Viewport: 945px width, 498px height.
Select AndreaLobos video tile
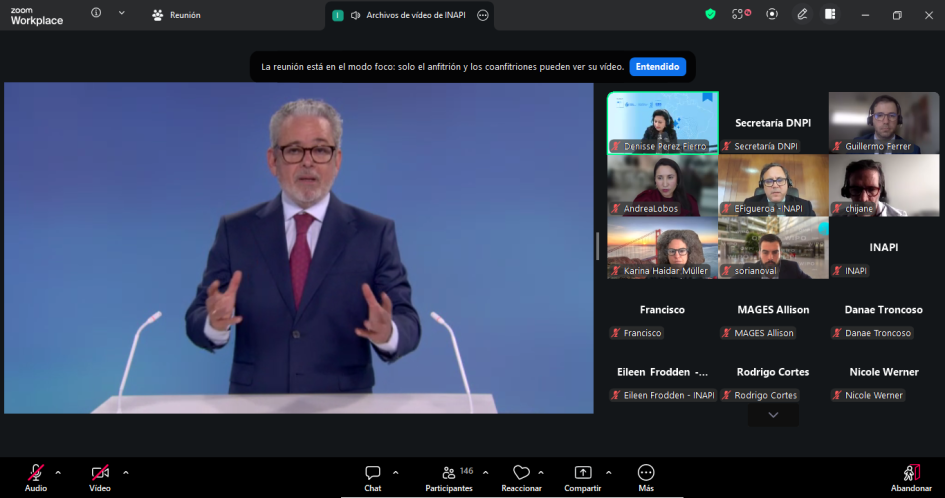(x=662, y=186)
